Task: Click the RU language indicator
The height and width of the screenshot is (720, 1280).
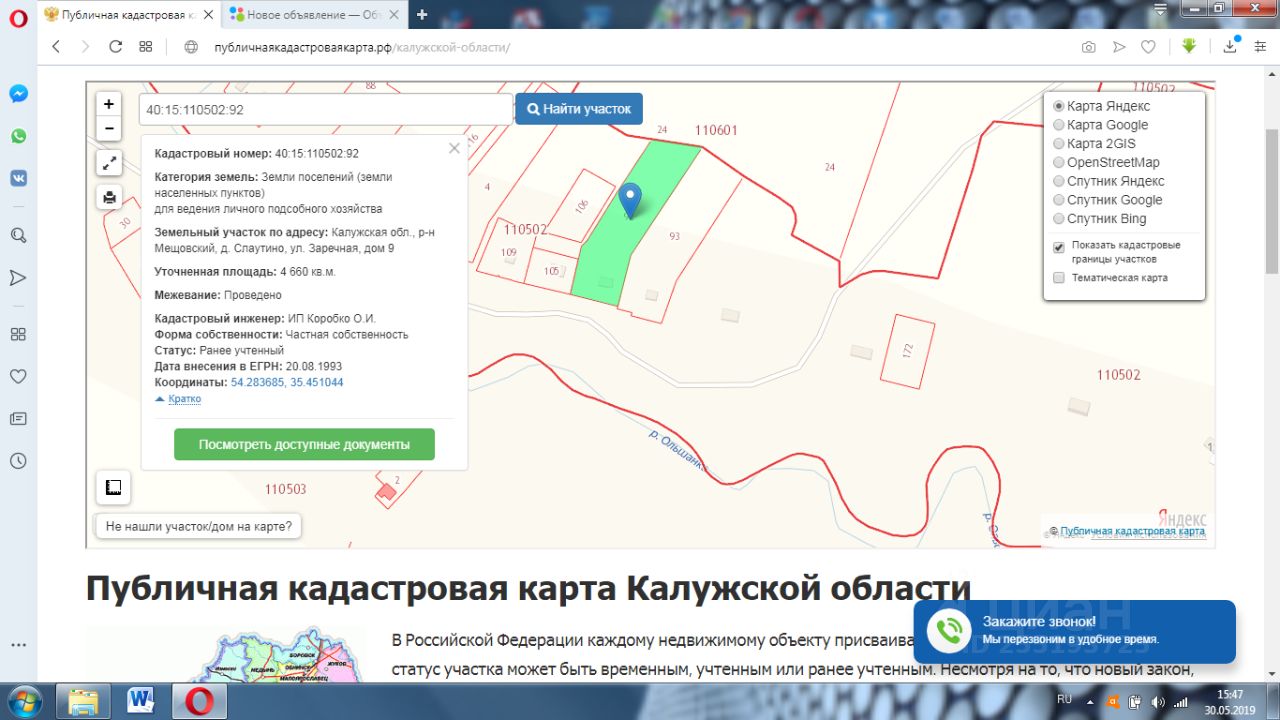Action: (x=1064, y=700)
